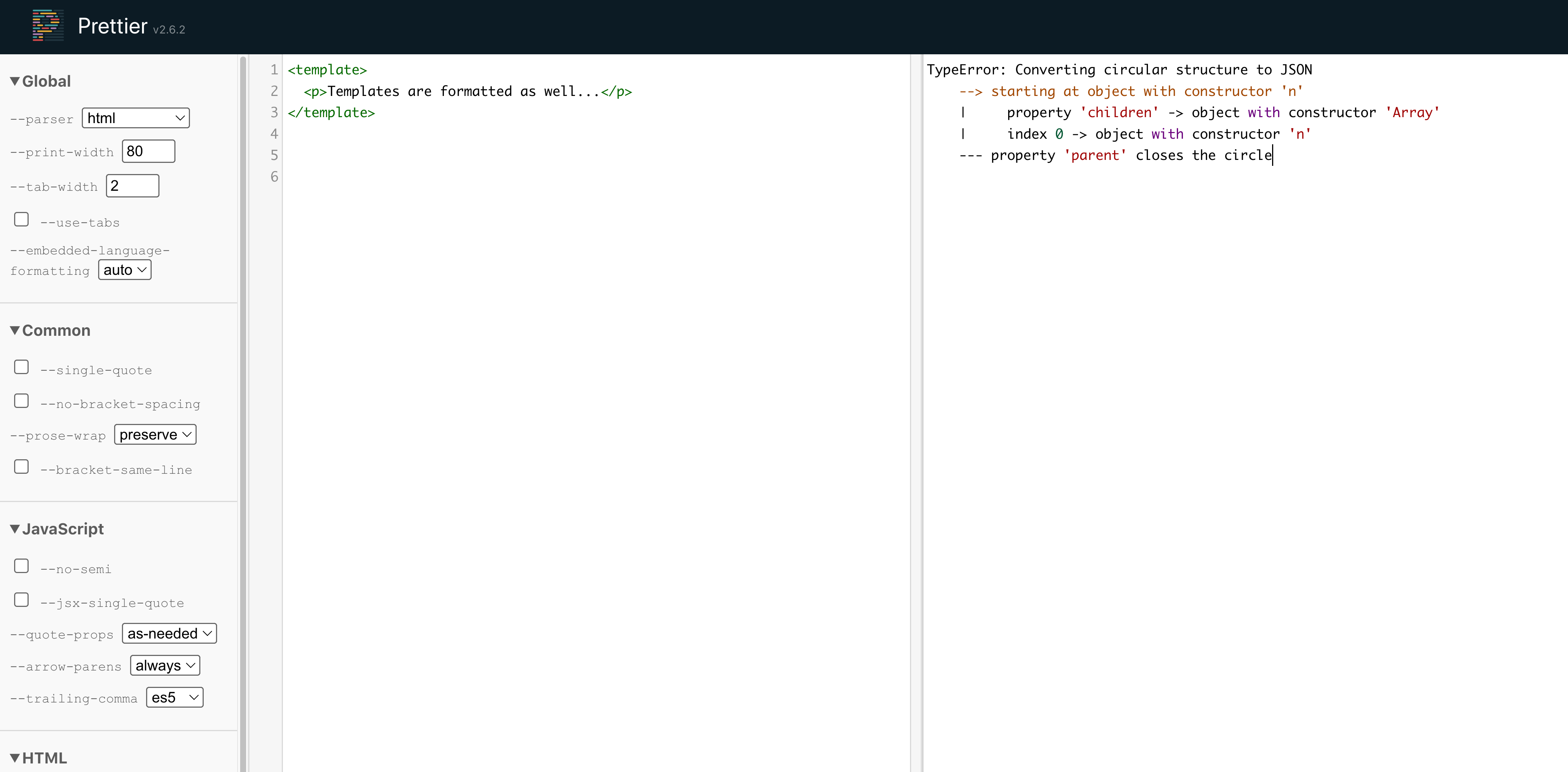1568x772 pixels.
Task: Enable the --no-semi checkbox
Action: [x=21, y=566]
